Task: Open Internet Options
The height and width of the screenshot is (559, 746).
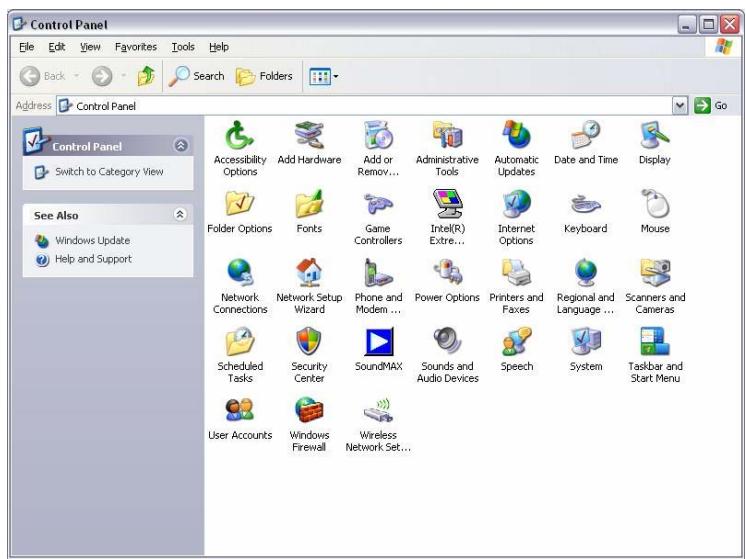Action: (516, 217)
